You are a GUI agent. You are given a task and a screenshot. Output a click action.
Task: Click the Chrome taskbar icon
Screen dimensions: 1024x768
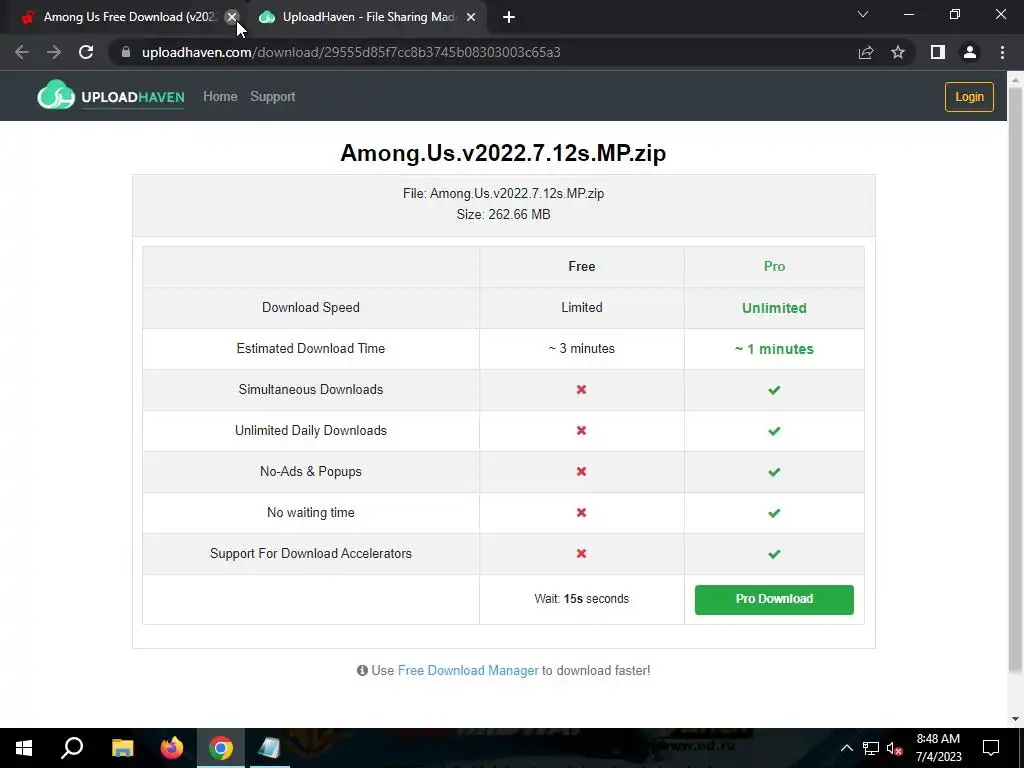[221, 748]
